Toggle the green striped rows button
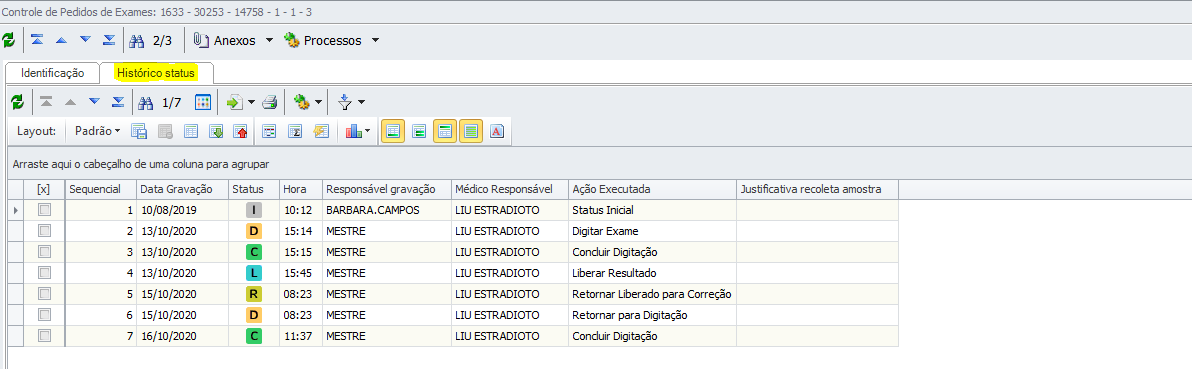 tap(471, 132)
